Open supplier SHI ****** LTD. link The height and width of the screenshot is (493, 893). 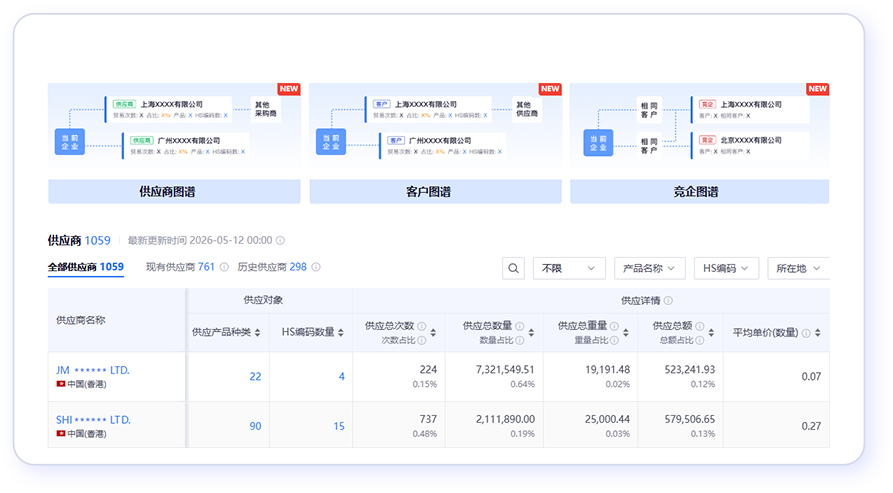coord(93,420)
